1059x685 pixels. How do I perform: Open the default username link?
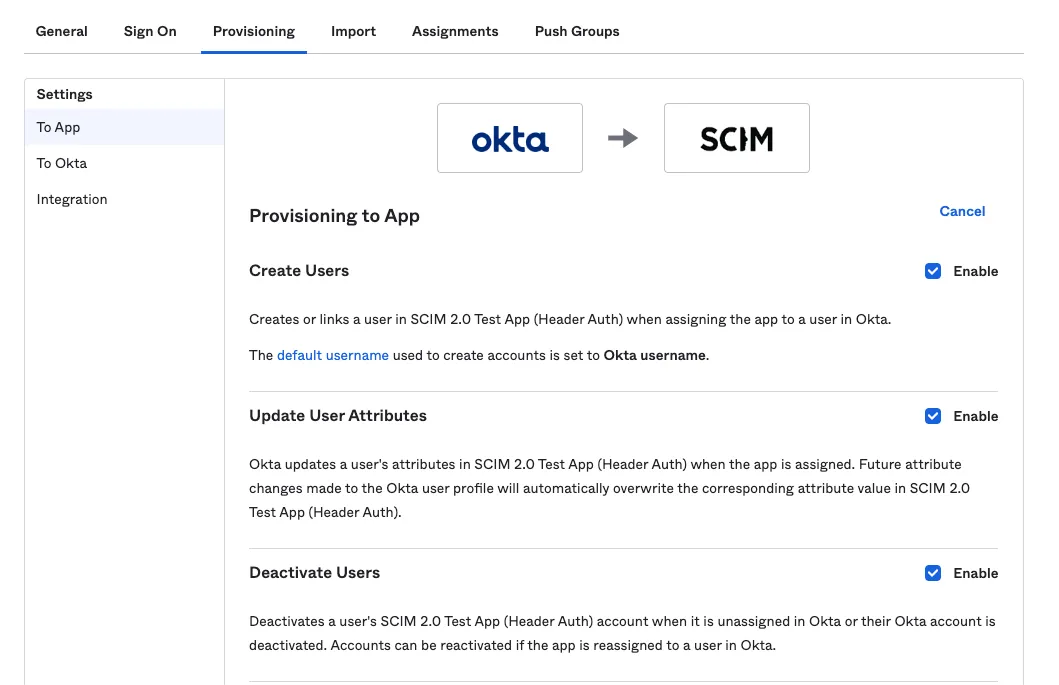[333, 355]
